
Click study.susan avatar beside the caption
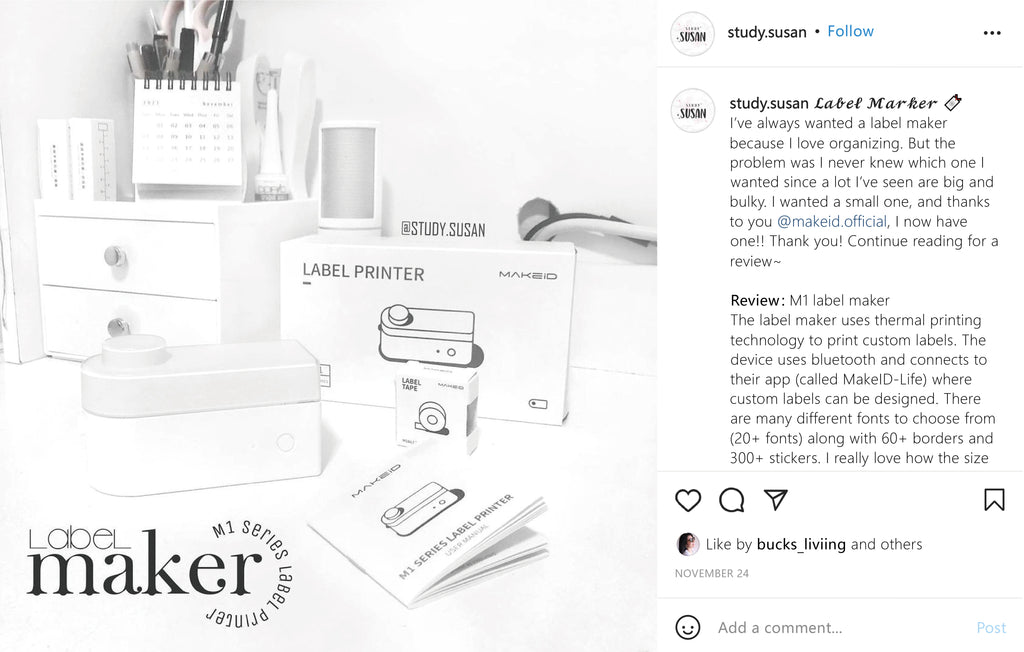tap(692, 111)
